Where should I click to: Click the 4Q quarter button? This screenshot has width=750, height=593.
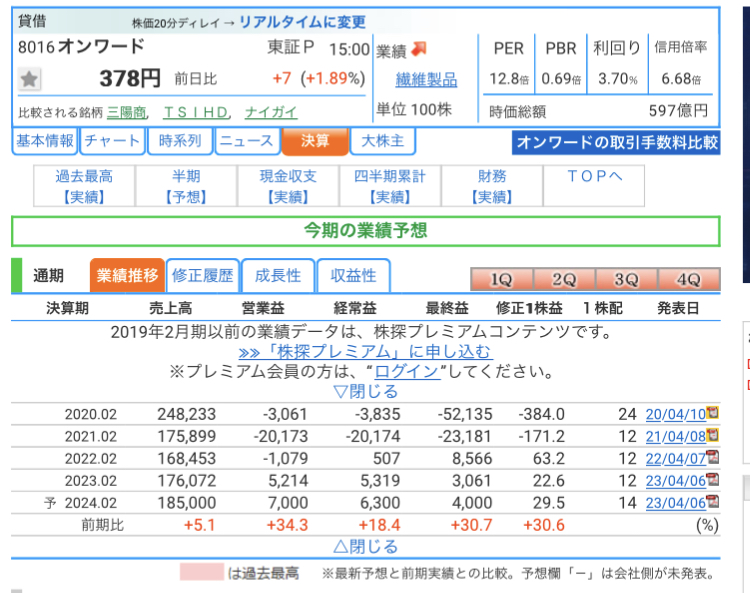689,279
